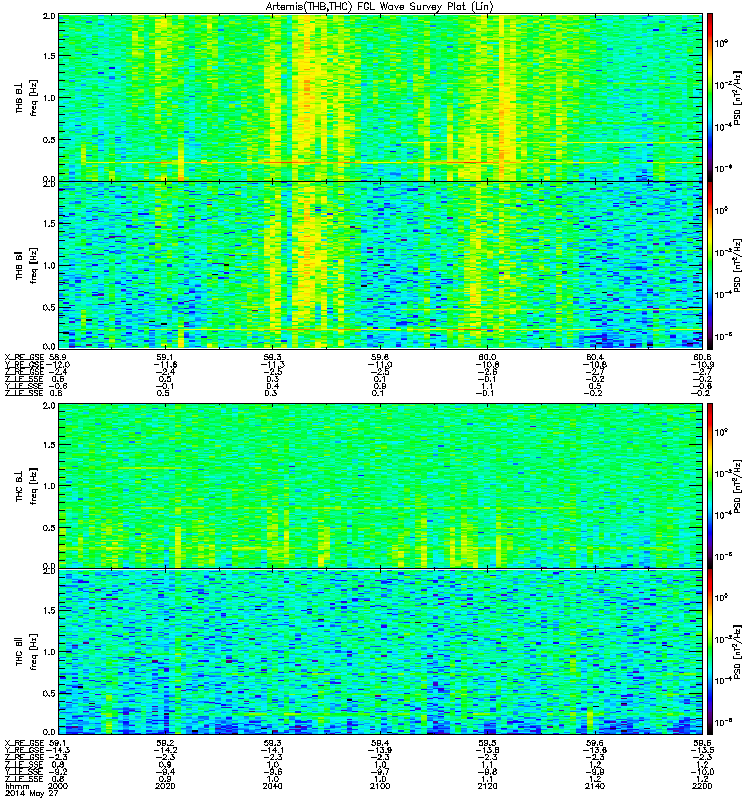The width and height of the screenshot is (750, 800).
Task: Select the 'THC B⊥ freq [Hz]' axis label
Action: click(27, 486)
